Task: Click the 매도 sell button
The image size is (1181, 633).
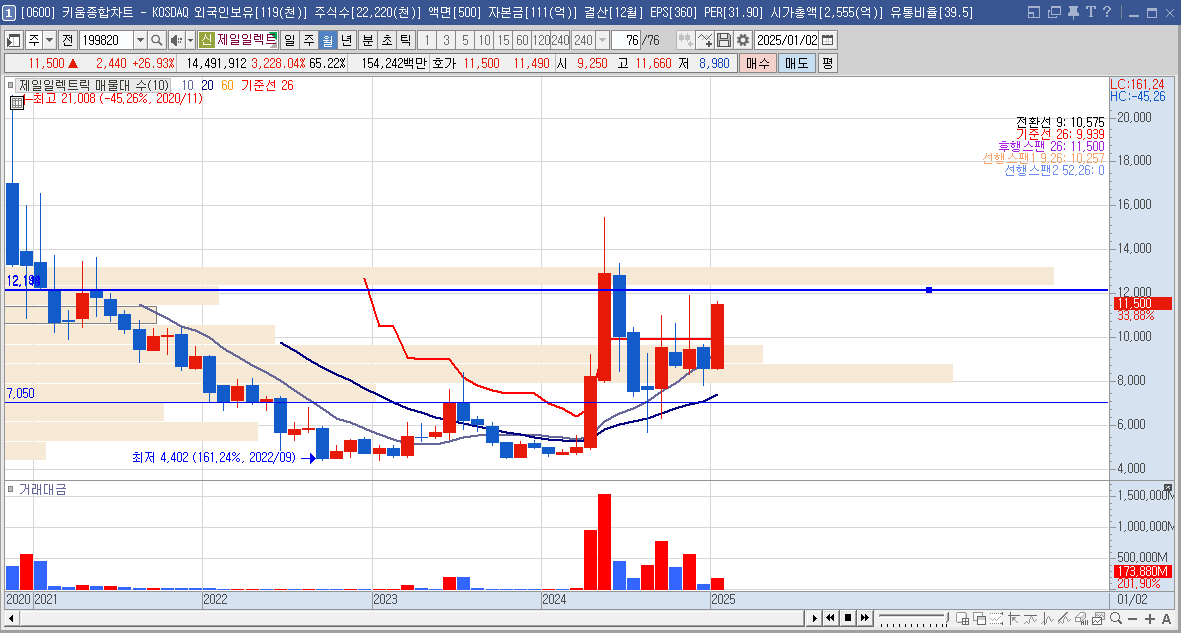Action: (796, 63)
